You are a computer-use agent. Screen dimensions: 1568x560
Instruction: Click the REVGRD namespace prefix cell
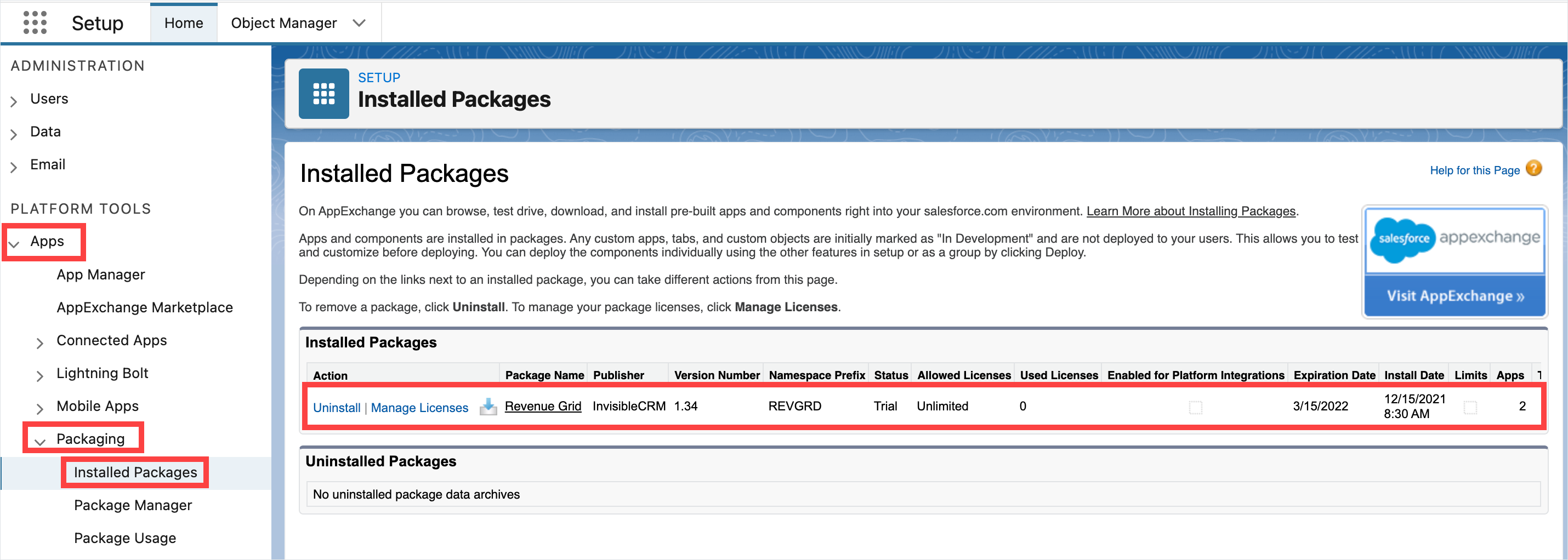(794, 405)
